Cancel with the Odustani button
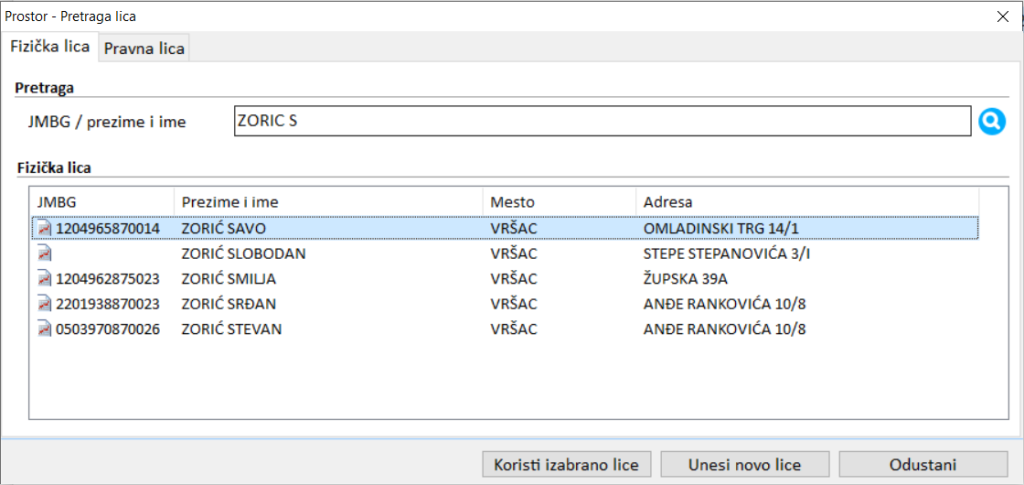The width and height of the screenshot is (1024, 485). (922, 464)
